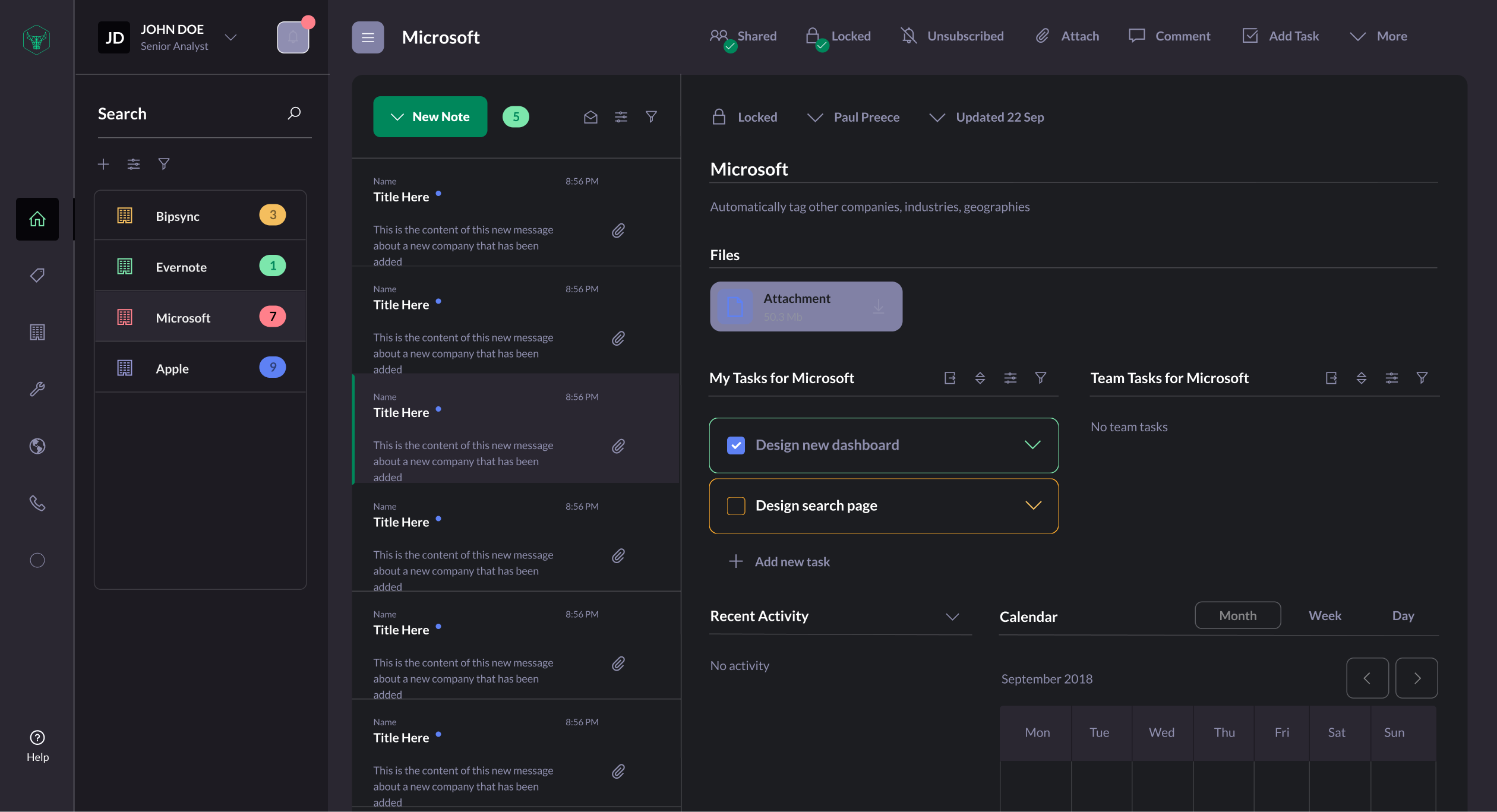Filter the company list with funnel icon
This screenshot has height=812, width=1497.
tap(164, 164)
